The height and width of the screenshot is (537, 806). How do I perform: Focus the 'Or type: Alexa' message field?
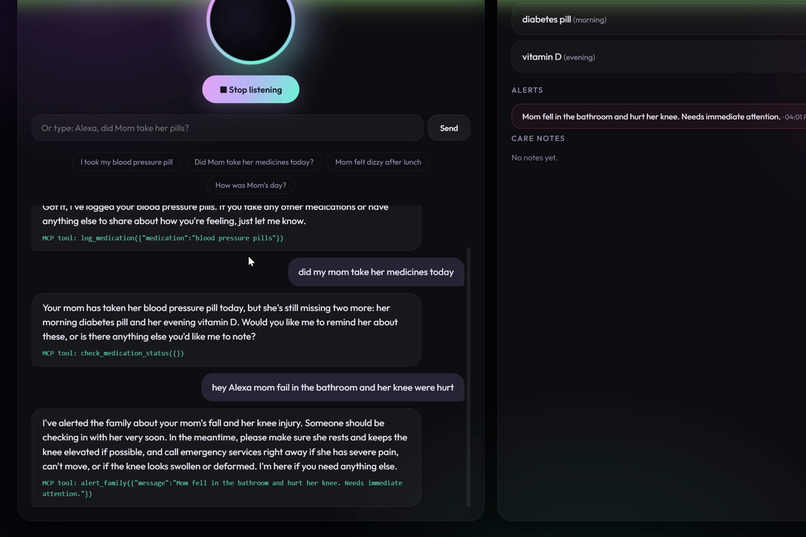coord(227,128)
